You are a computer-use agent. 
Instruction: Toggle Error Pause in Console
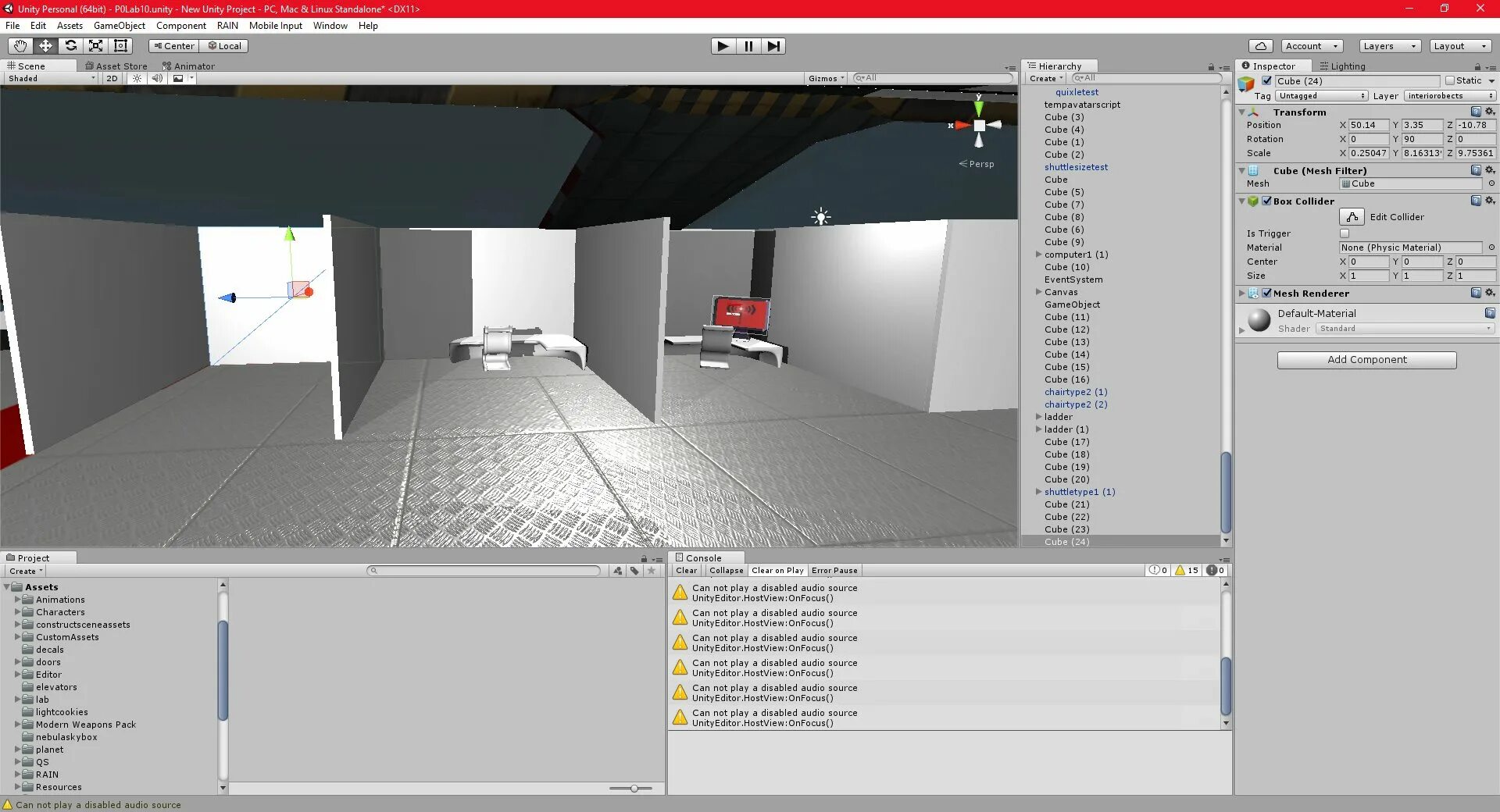pyautogui.click(x=834, y=571)
